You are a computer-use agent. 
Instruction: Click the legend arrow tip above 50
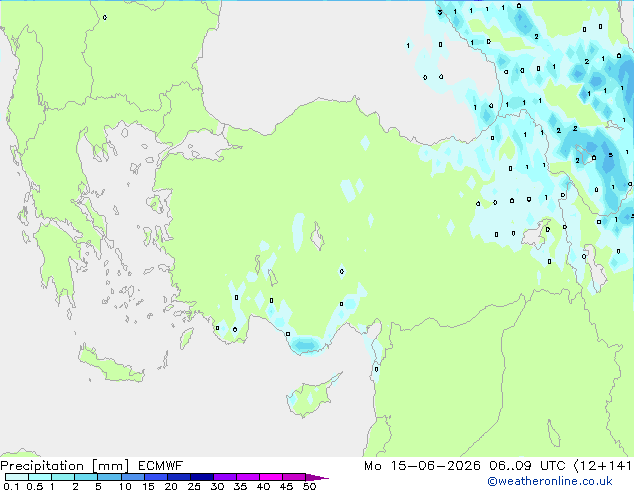coord(317,477)
